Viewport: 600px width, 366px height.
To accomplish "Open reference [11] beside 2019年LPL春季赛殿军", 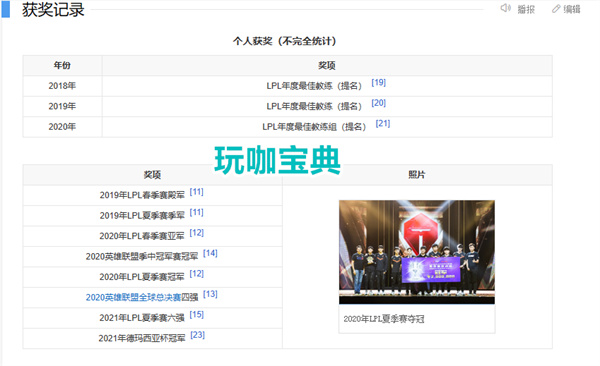I will 196,191.
